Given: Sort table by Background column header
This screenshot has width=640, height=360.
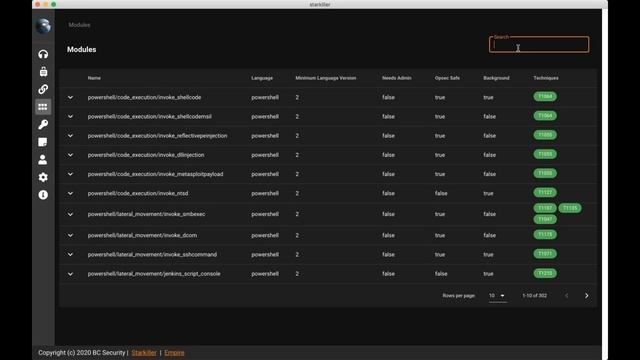Looking at the screenshot, I should (496, 78).
